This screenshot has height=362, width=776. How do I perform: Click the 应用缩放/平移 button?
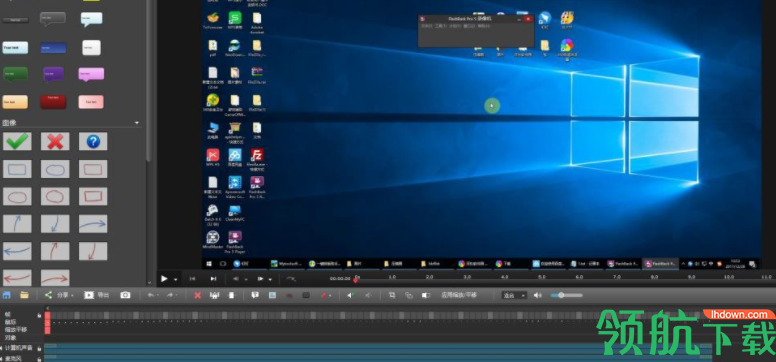point(458,295)
